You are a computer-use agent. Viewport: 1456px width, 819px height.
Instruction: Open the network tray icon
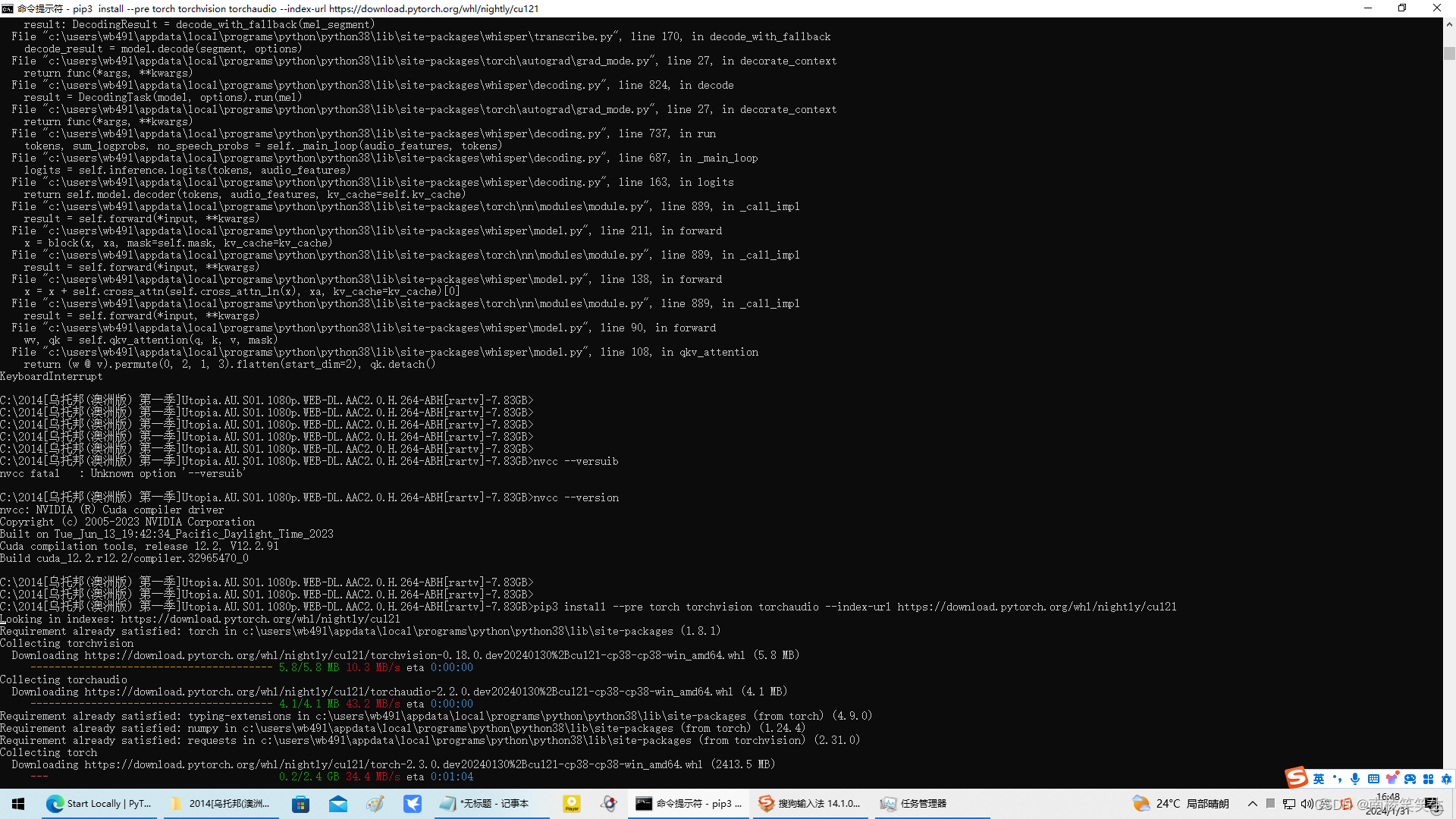1288,804
